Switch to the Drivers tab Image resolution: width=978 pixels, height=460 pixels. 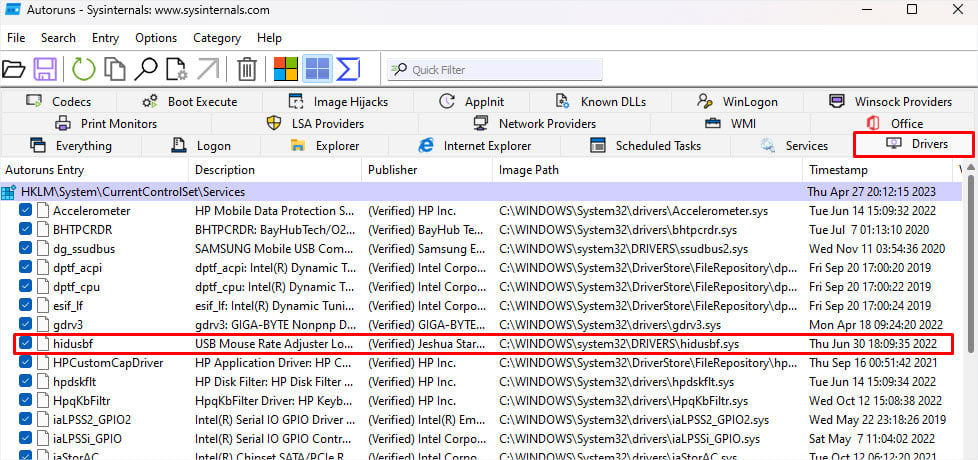coord(913,145)
